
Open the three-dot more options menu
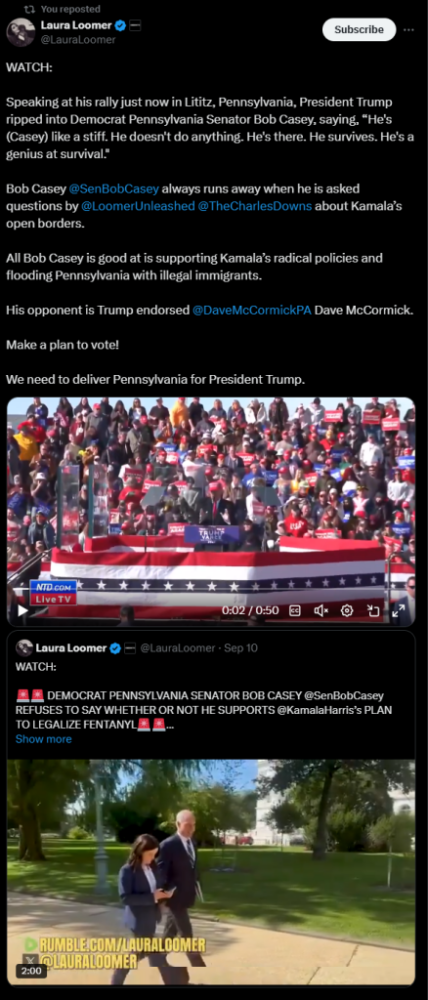408,29
